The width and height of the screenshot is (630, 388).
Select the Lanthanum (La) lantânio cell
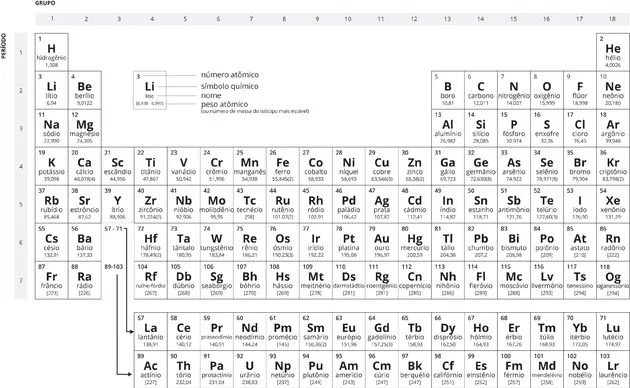tap(151, 332)
